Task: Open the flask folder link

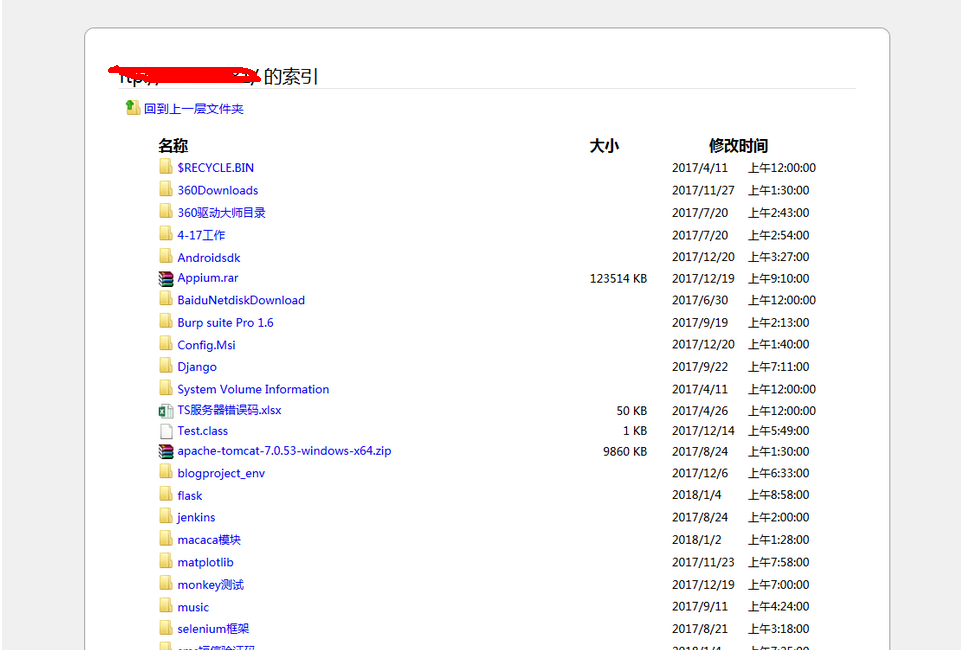Action: [189, 496]
